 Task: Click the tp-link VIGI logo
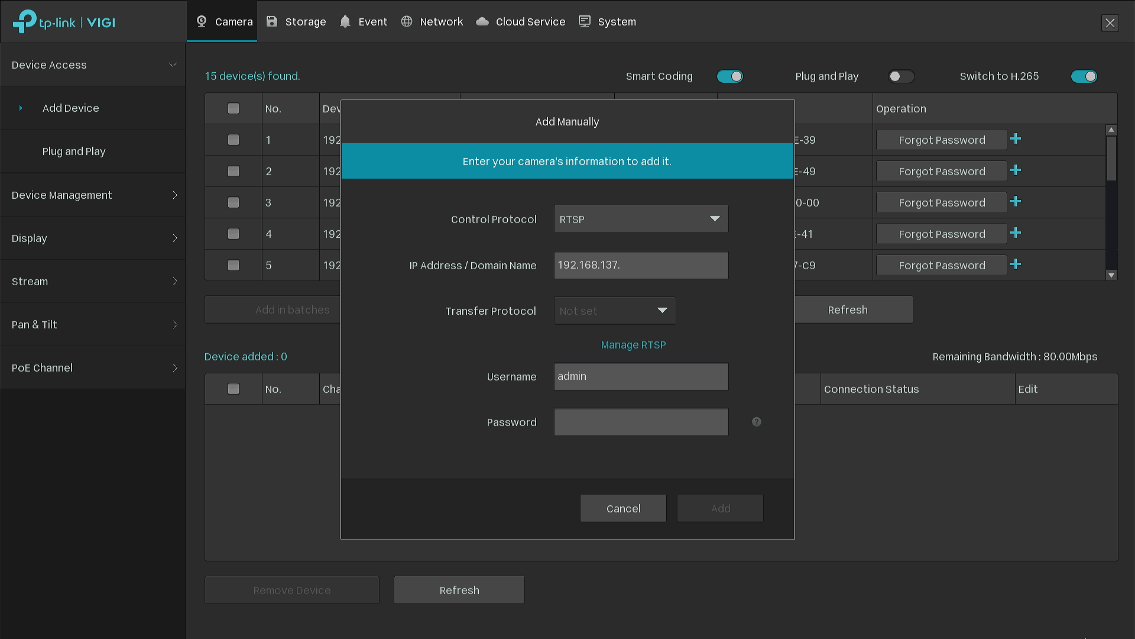click(64, 22)
